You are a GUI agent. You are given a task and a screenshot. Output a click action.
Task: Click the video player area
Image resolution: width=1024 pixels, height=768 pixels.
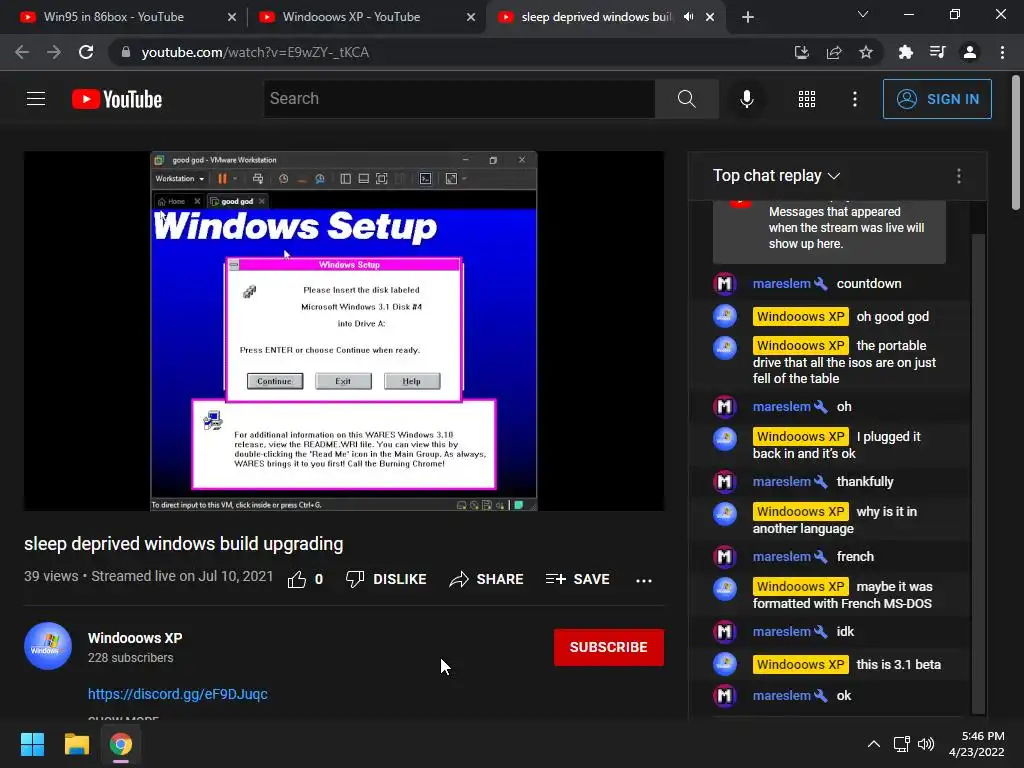tap(344, 331)
